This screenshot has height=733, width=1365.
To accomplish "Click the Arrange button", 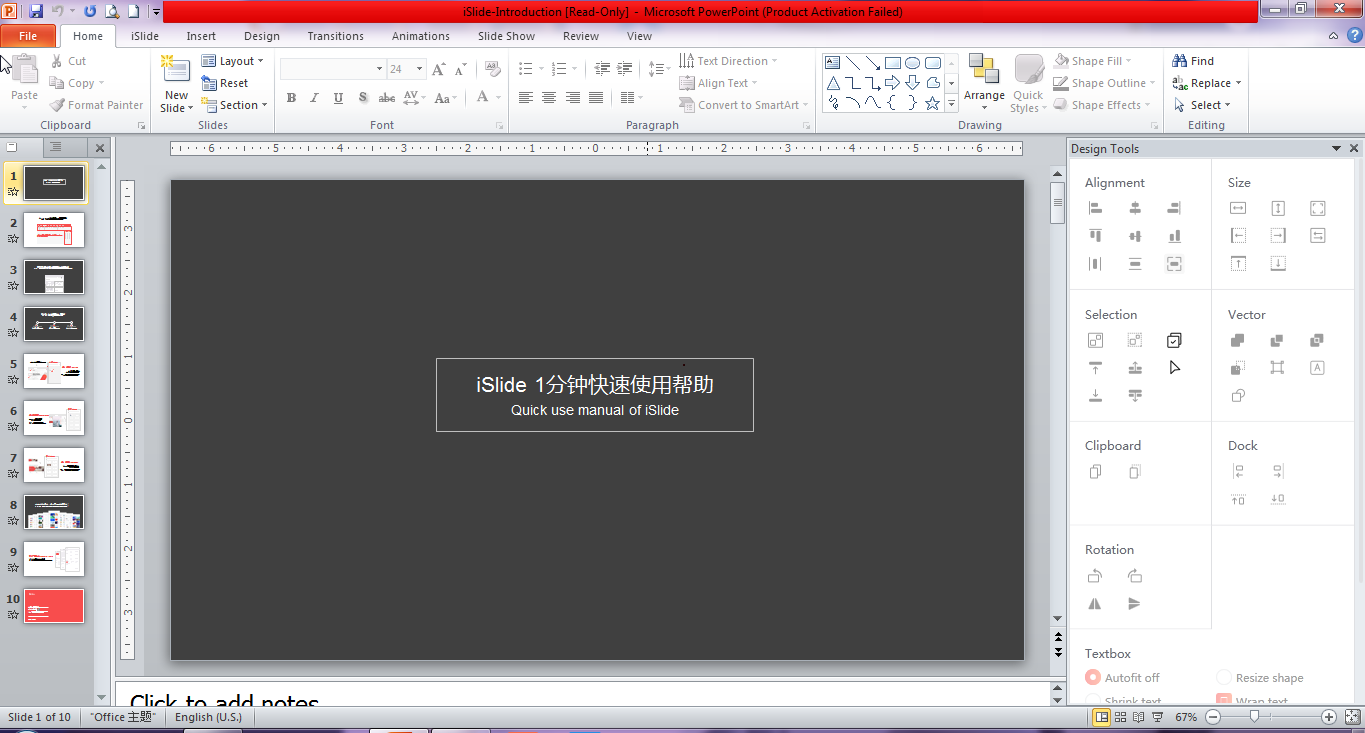I will click(984, 84).
